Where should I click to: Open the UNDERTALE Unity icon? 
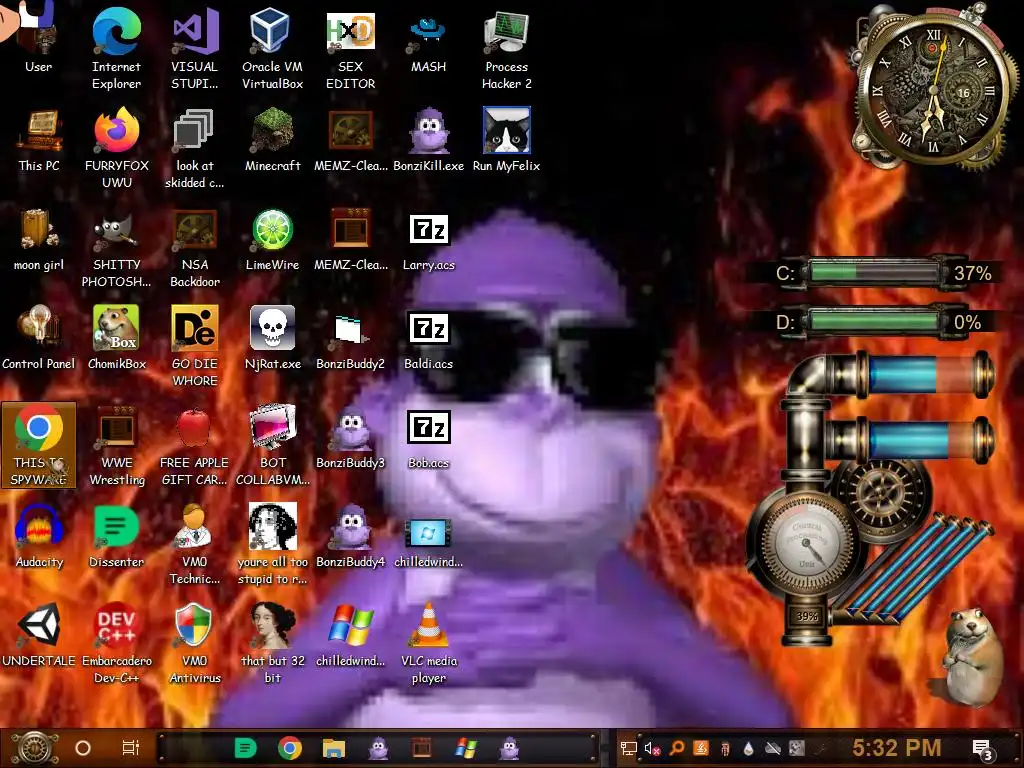point(39,635)
